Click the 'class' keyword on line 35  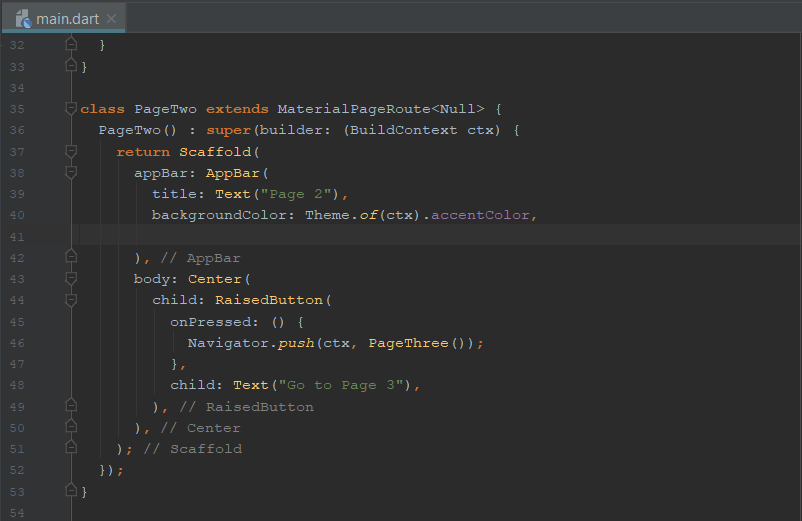tap(102, 109)
